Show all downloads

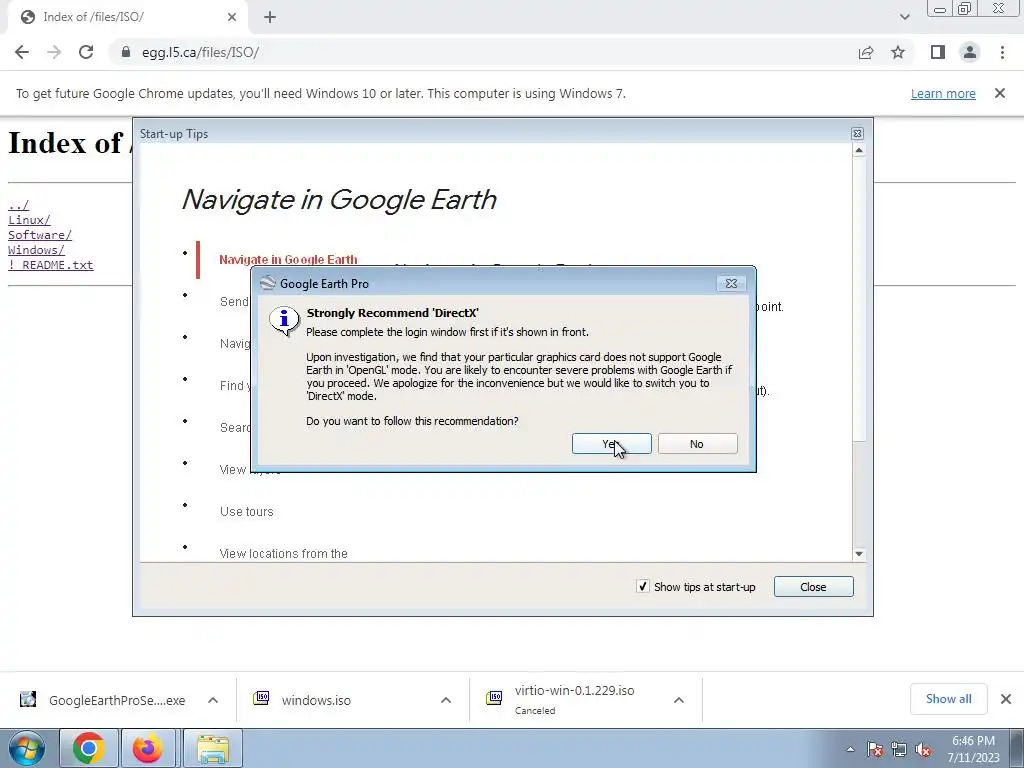tap(948, 699)
